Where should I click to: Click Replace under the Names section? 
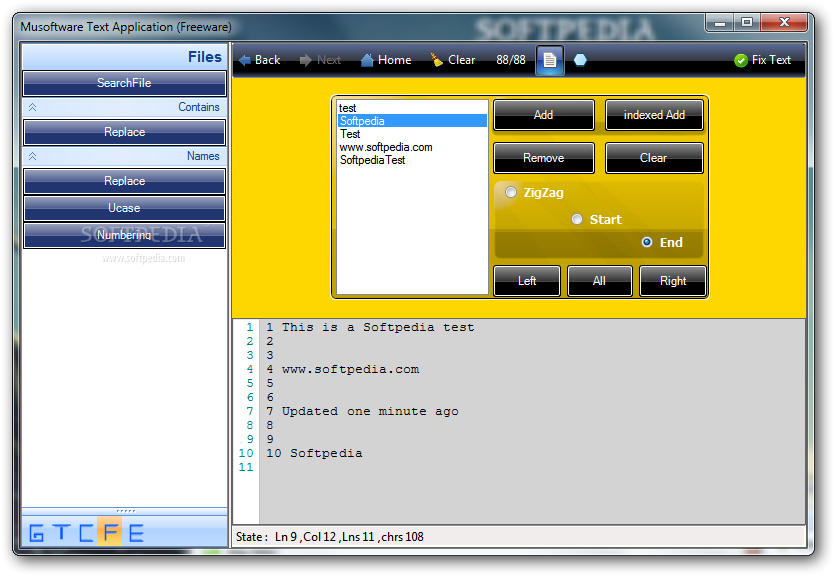124,181
